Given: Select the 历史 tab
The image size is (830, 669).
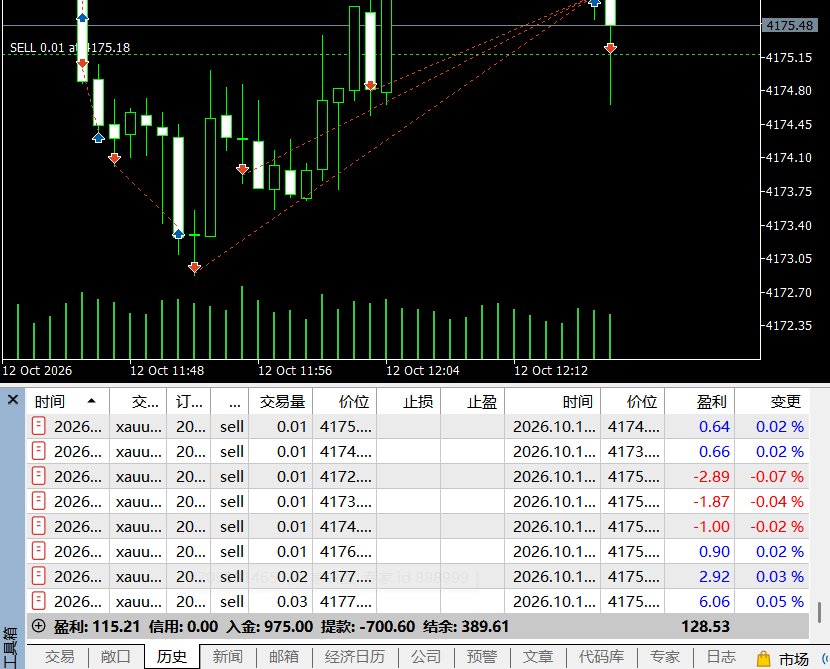Looking at the screenshot, I should (x=172, y=657).
